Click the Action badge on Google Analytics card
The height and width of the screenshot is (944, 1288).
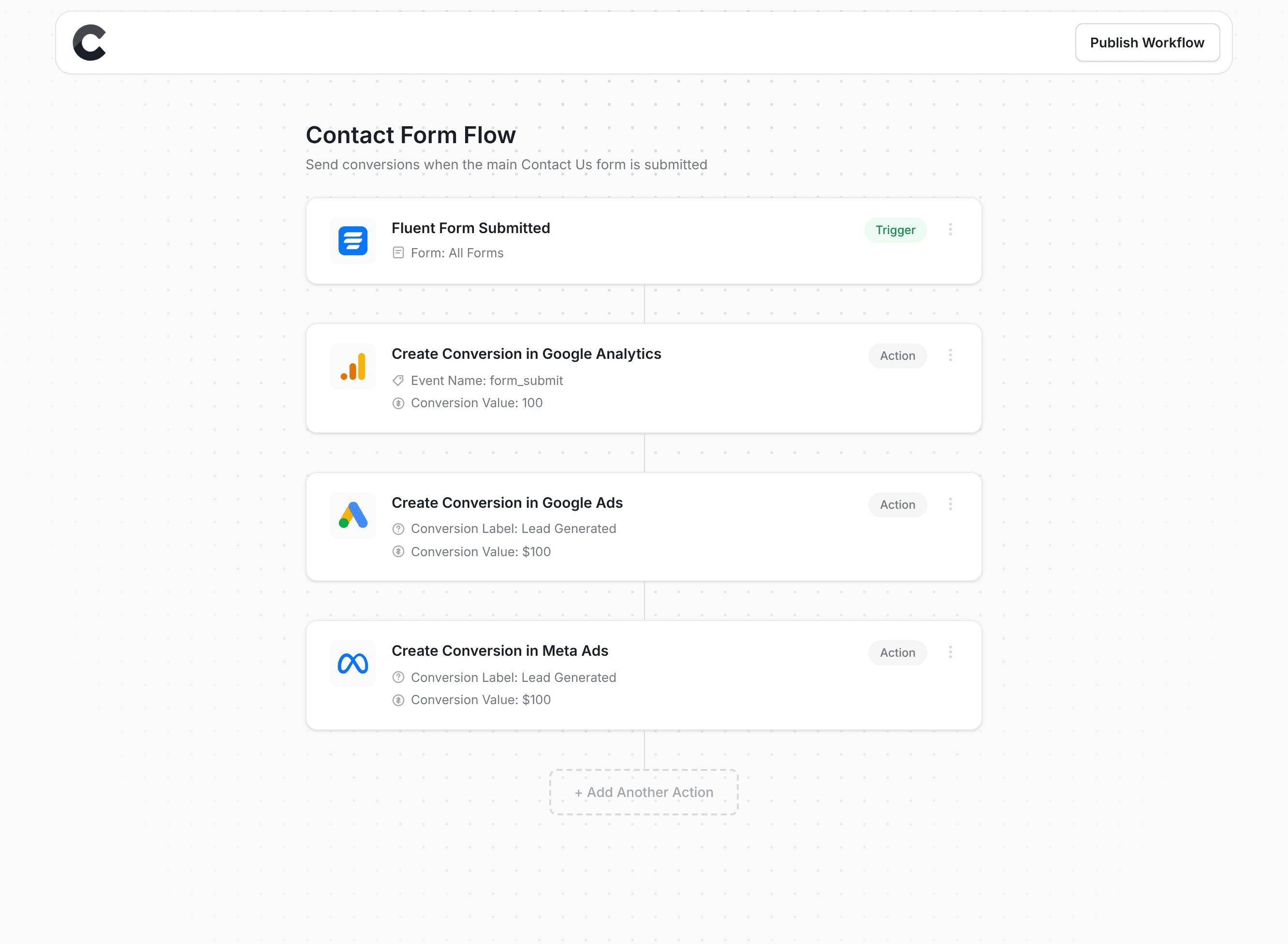point(897,355)
